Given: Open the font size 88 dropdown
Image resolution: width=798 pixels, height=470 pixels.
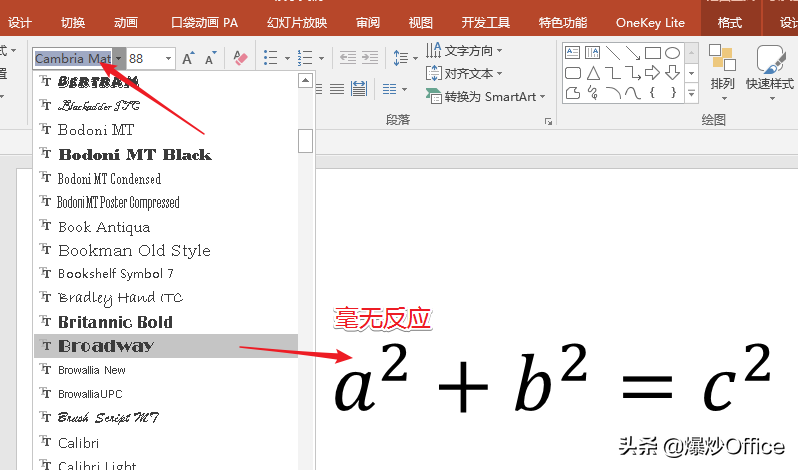Looking at the screenshot, I should pos(168,58).
